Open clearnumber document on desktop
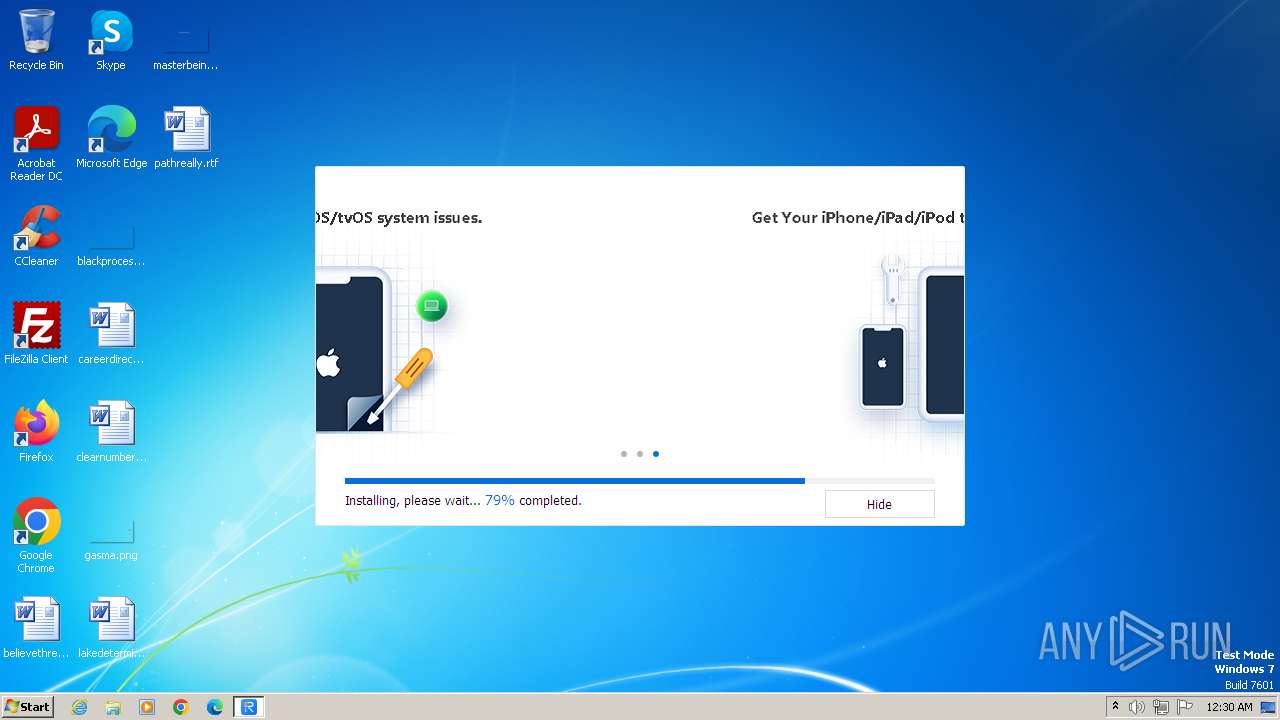The width and height of the screenshot is (1280, 720). (111, 432)
